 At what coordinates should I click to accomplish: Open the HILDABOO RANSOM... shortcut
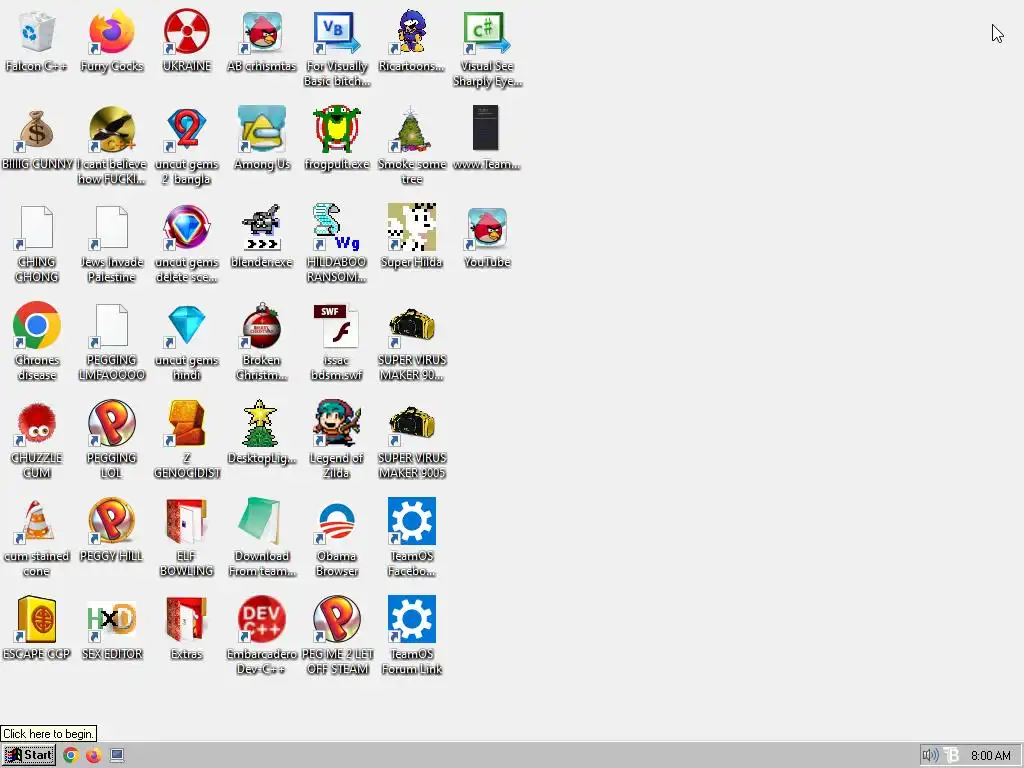coord(337,227)
